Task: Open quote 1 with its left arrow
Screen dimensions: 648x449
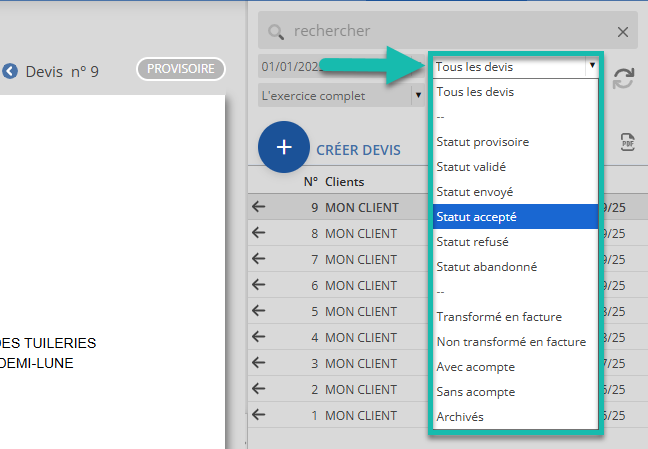Action: (x=260, y=415)
